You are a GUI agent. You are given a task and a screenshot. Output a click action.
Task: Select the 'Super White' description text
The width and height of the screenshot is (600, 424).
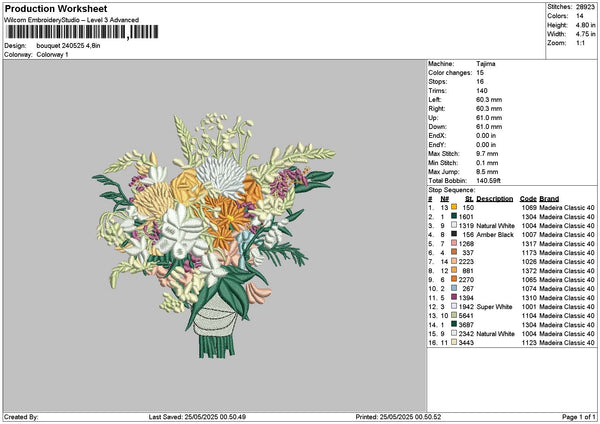click(x=494, y=307)
